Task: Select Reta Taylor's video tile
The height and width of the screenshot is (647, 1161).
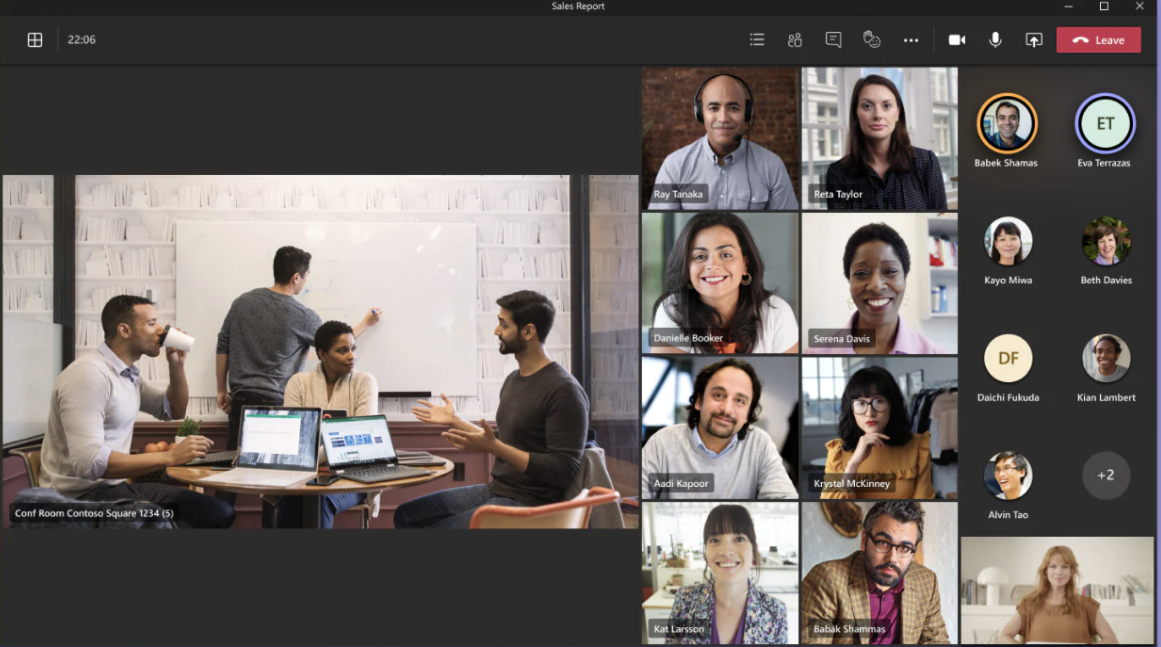Action: (x=880, y=138)
